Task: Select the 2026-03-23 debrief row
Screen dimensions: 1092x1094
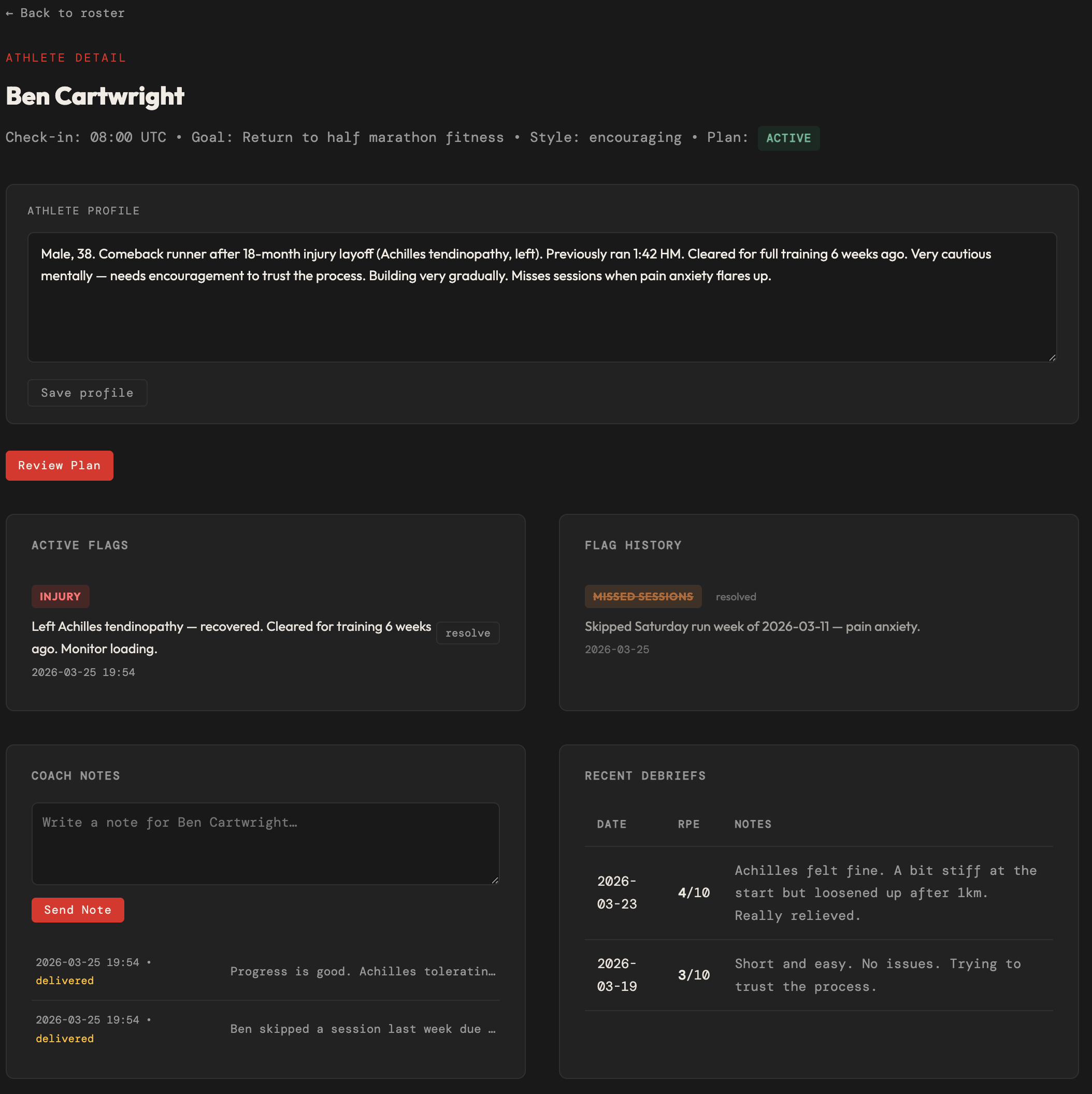Action: tap(818, 893)
